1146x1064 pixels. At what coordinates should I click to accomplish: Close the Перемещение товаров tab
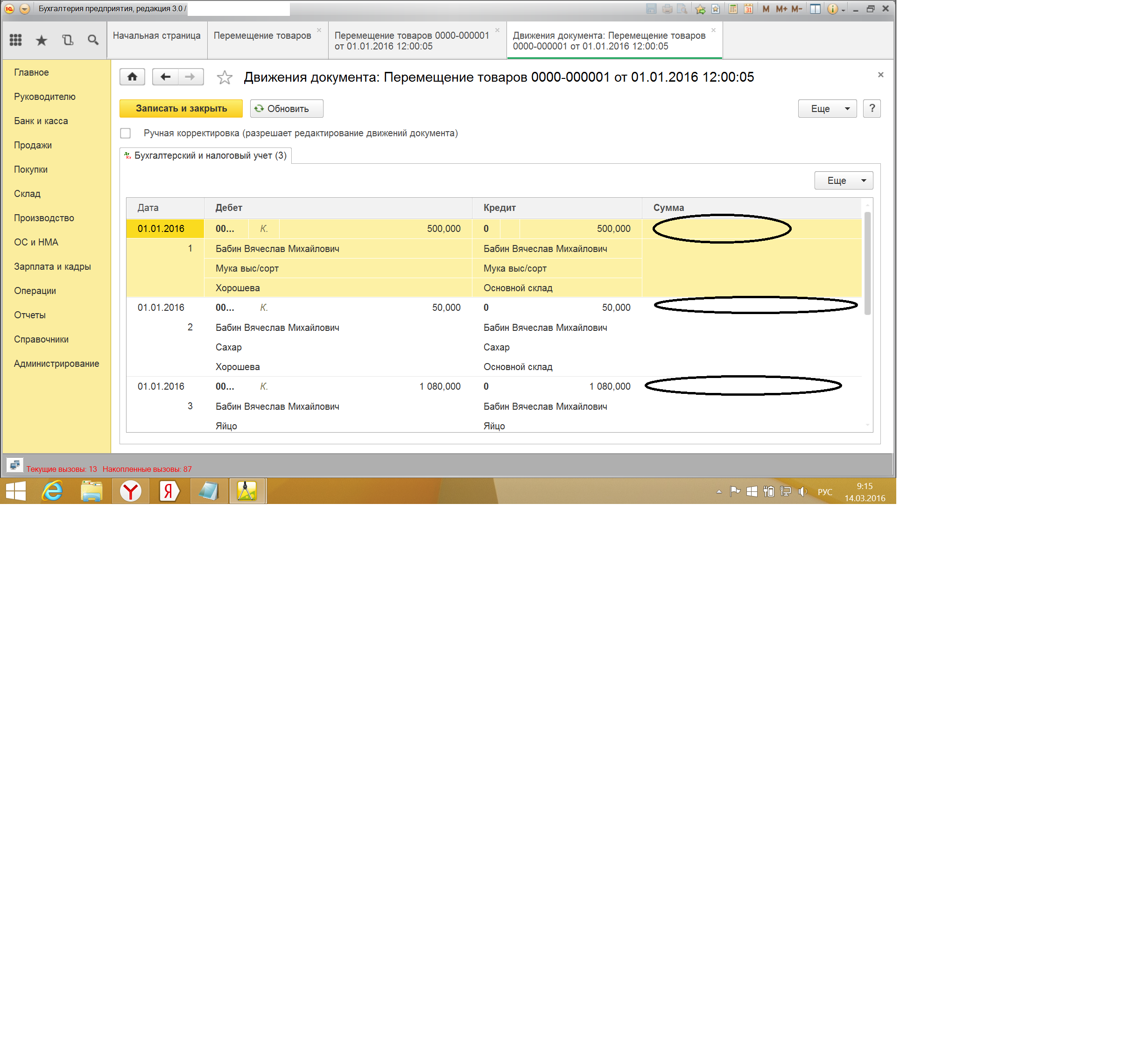click(318, 30)
